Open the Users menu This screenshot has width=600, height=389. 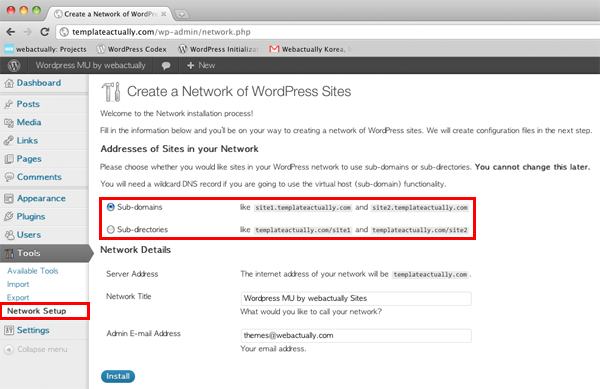[29, 235]
